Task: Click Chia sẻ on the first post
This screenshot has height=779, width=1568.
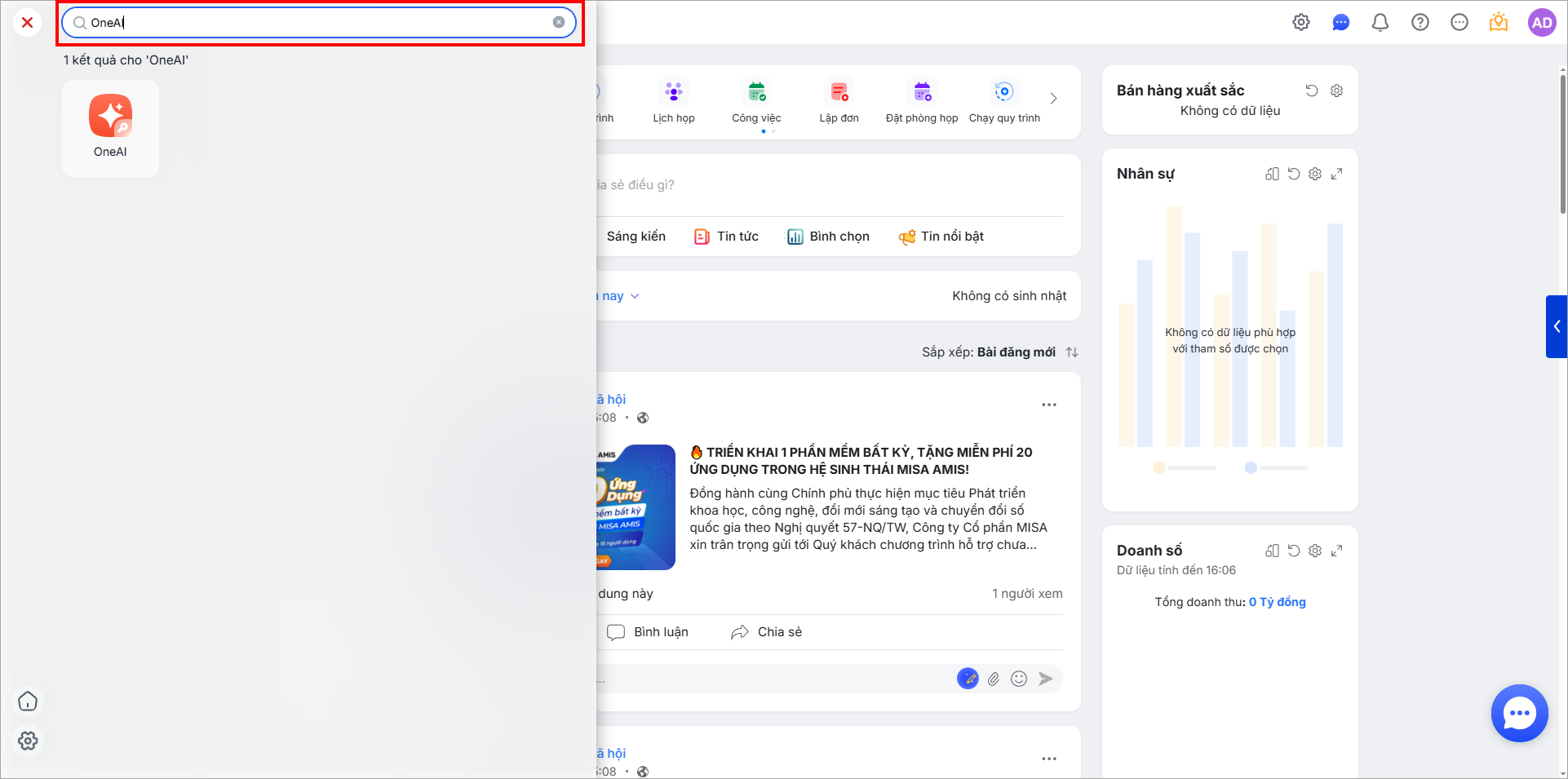Action: [766, 632]
